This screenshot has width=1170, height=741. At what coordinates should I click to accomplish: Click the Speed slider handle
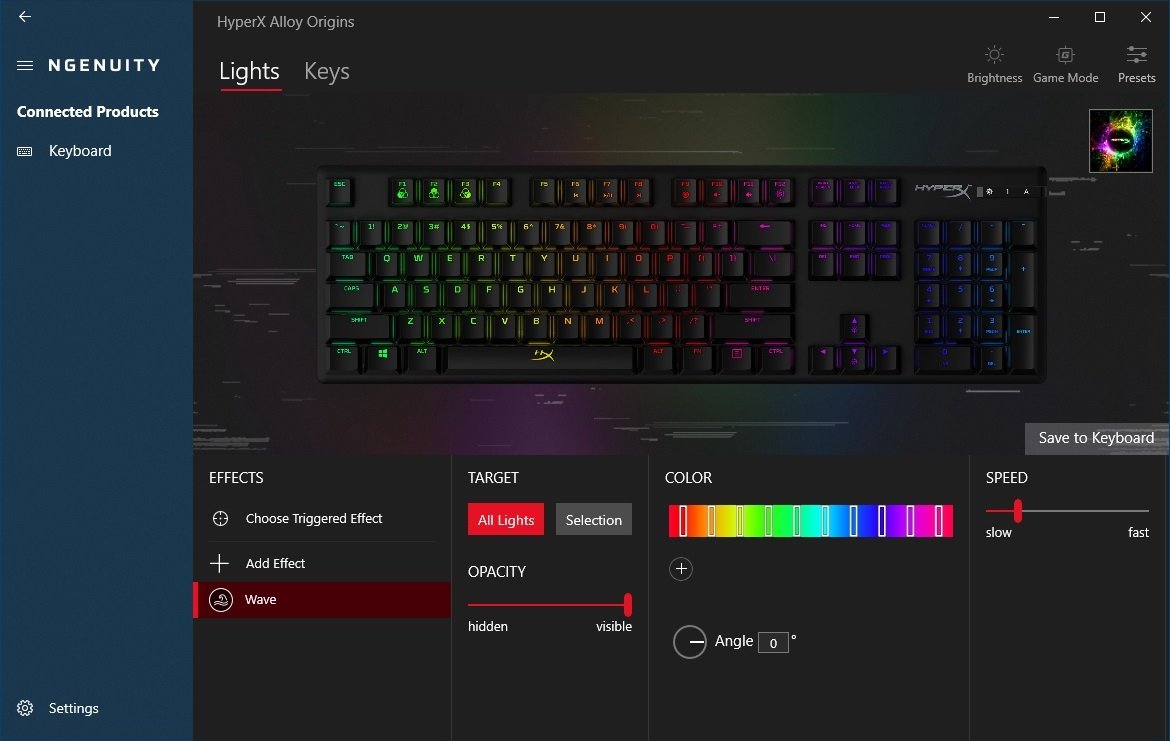pos(1018,511)
